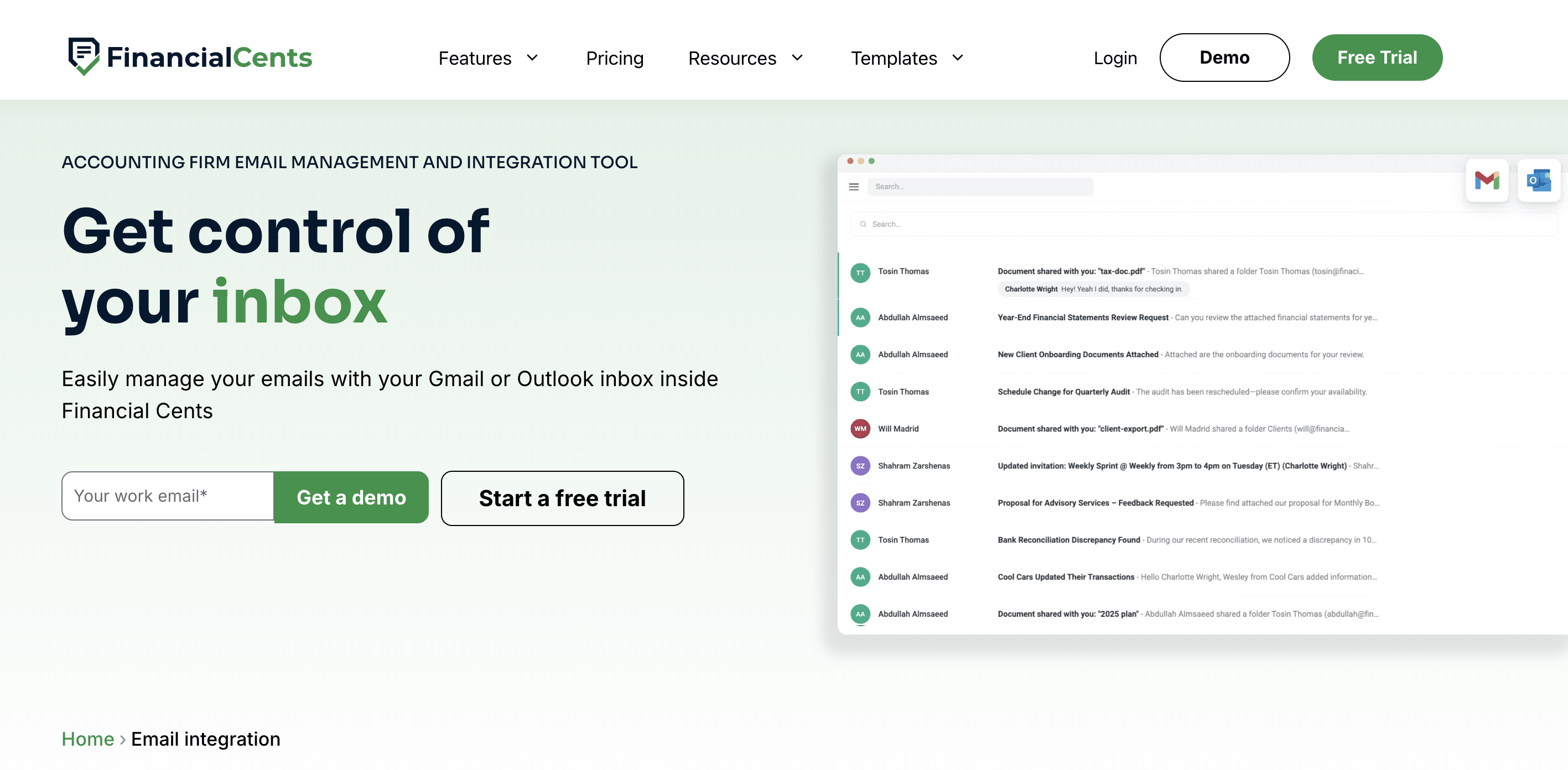Screen dimensions: 1568x770
Task: Open the "2025 plan" shared document email
Action: click(x=1068, y=614)
